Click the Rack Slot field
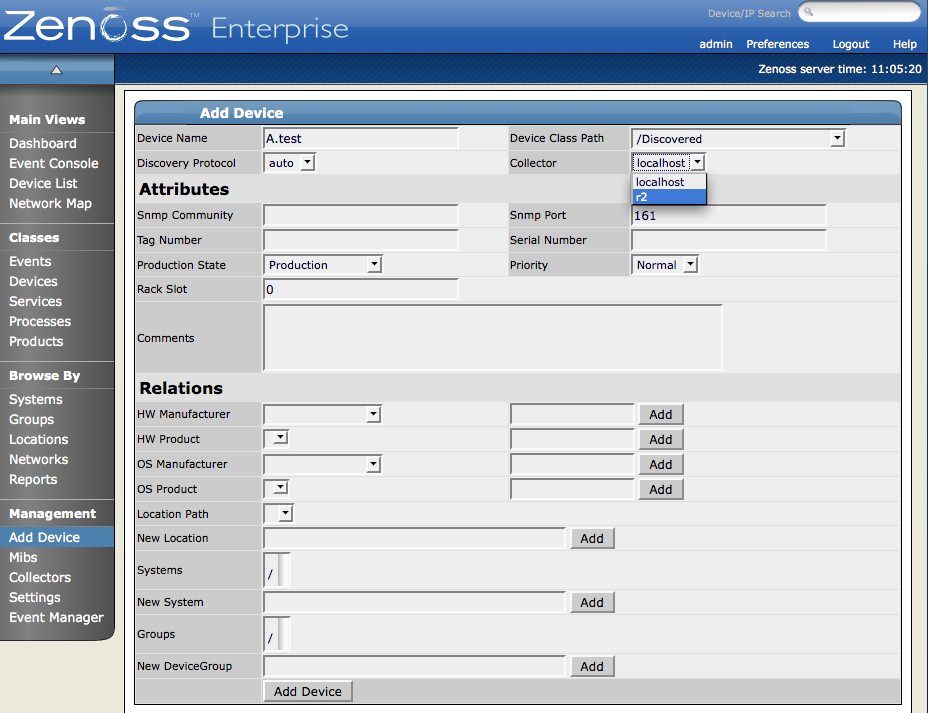928x713 pixels. (x=360, y=289)
